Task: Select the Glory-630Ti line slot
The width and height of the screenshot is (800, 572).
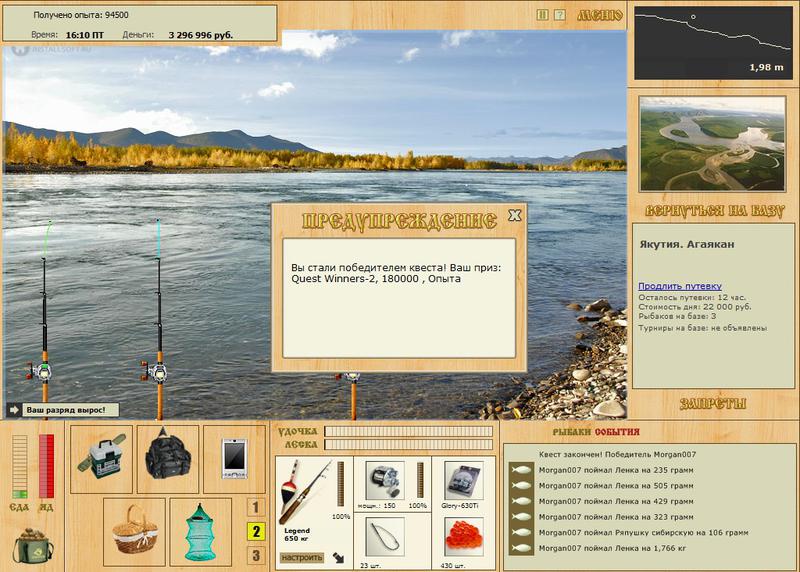Action: click(463, 480)
